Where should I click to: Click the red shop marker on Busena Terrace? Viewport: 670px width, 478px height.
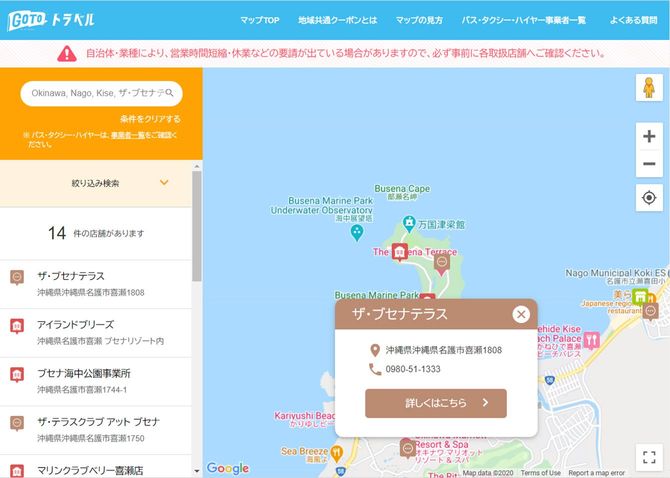[400, 252]
